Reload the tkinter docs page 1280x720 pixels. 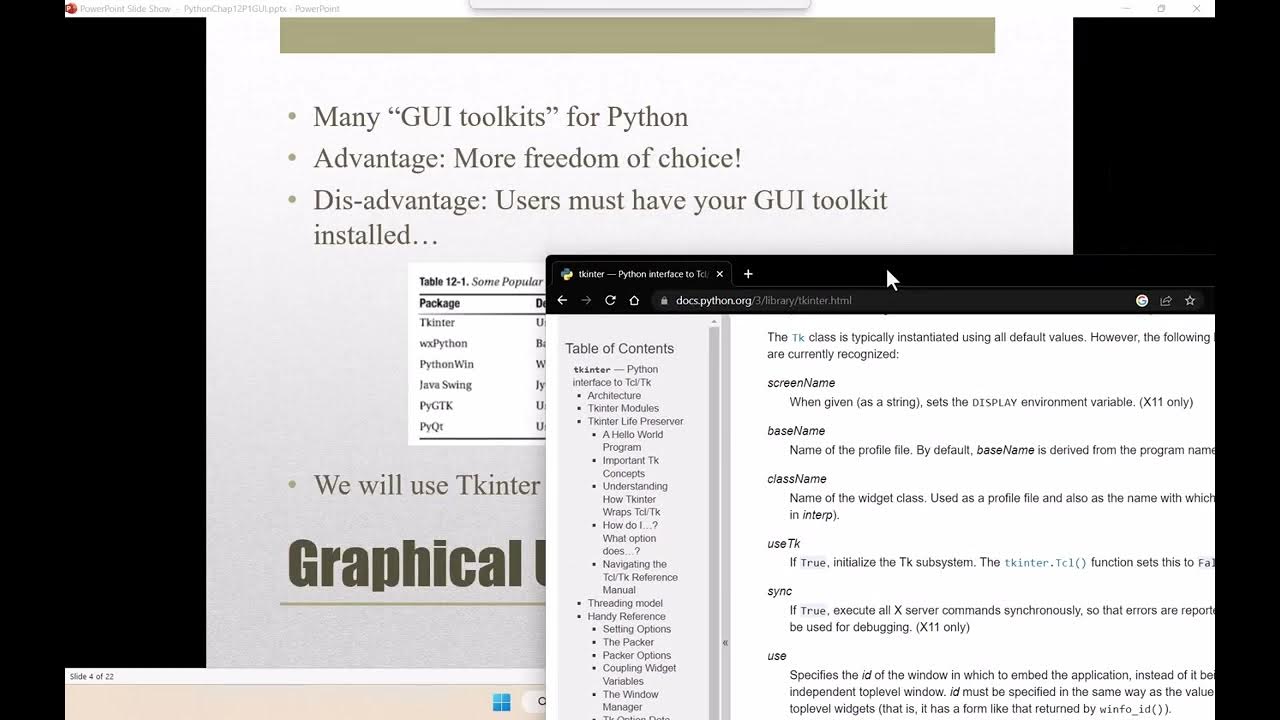610,300
